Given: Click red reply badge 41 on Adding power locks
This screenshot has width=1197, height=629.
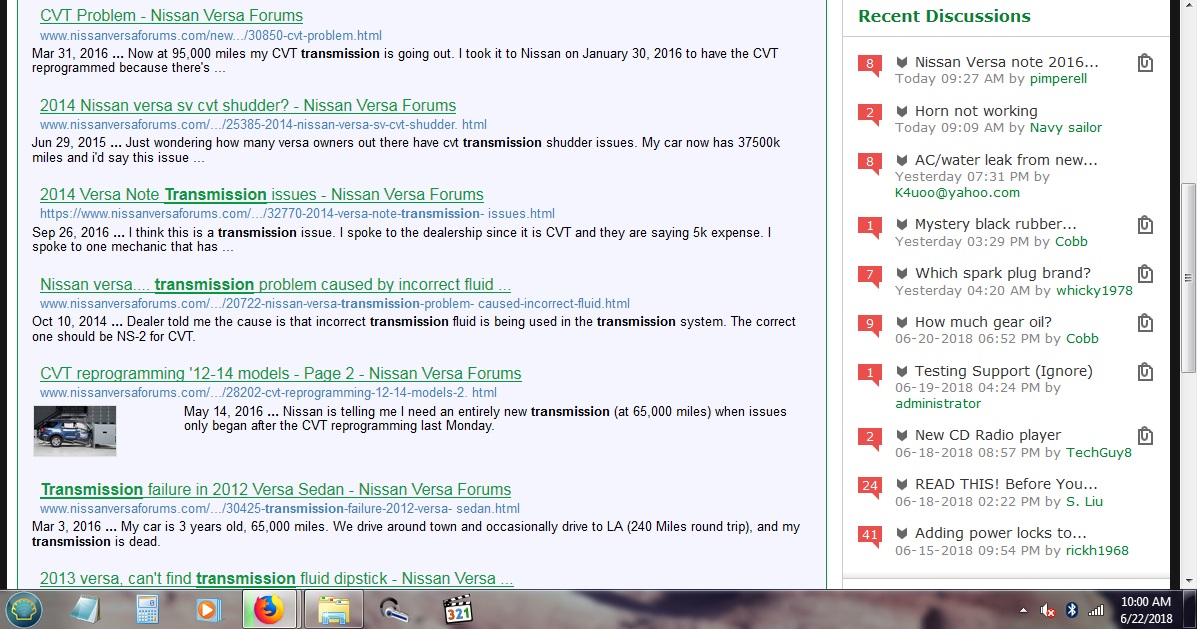Looking at the screenshot, I should pos(870,535).
